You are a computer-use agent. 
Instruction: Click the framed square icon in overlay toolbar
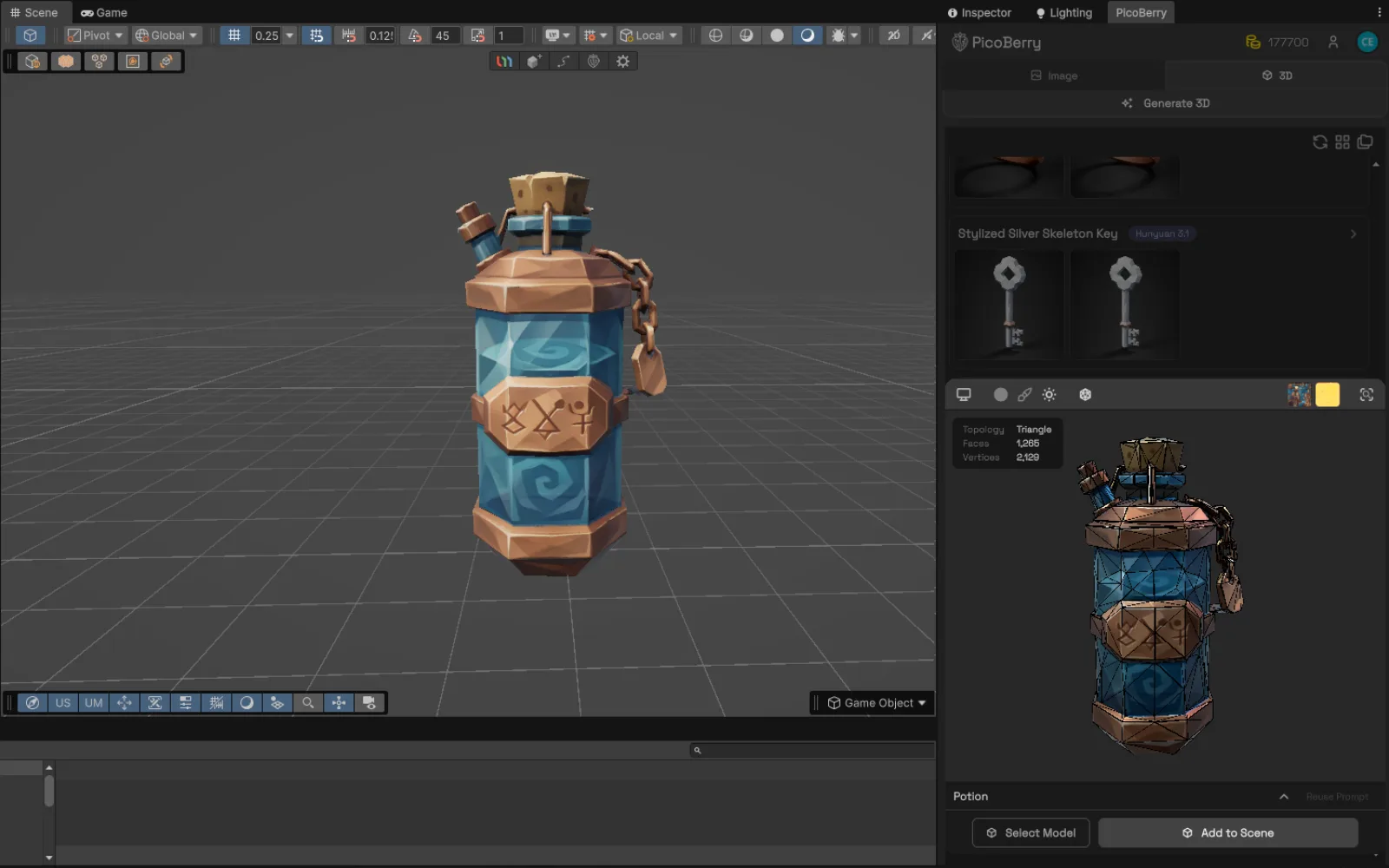pos(132,62)
